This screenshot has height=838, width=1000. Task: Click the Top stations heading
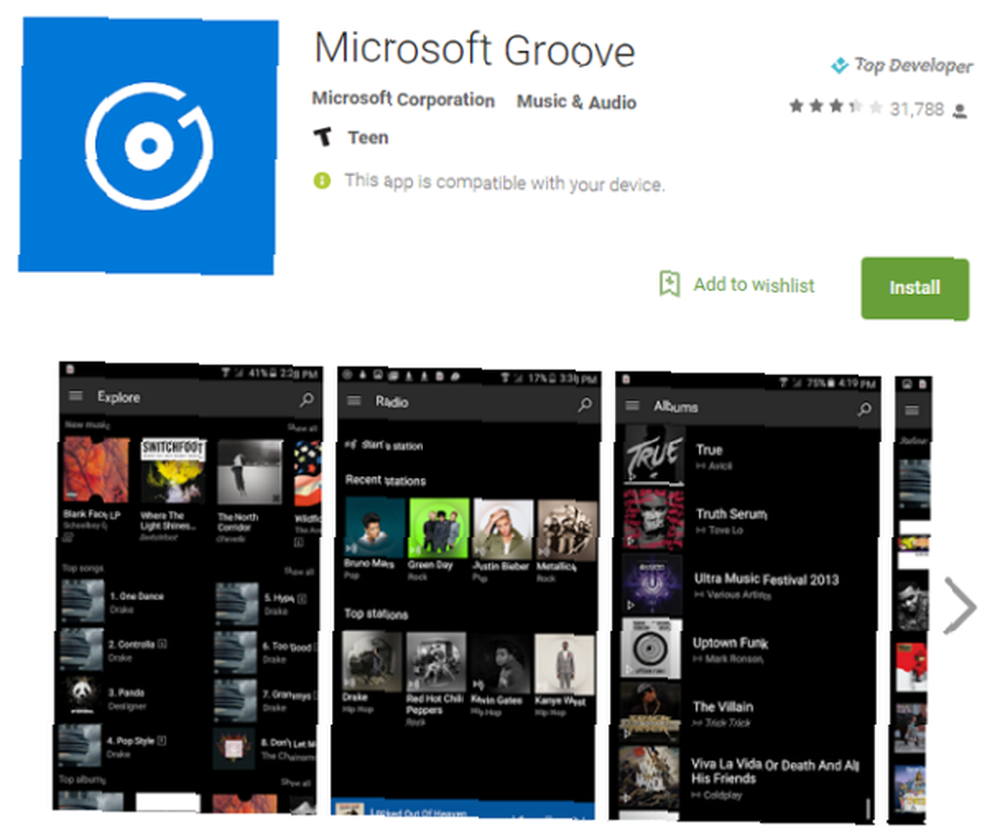click(x=376, y=614)
